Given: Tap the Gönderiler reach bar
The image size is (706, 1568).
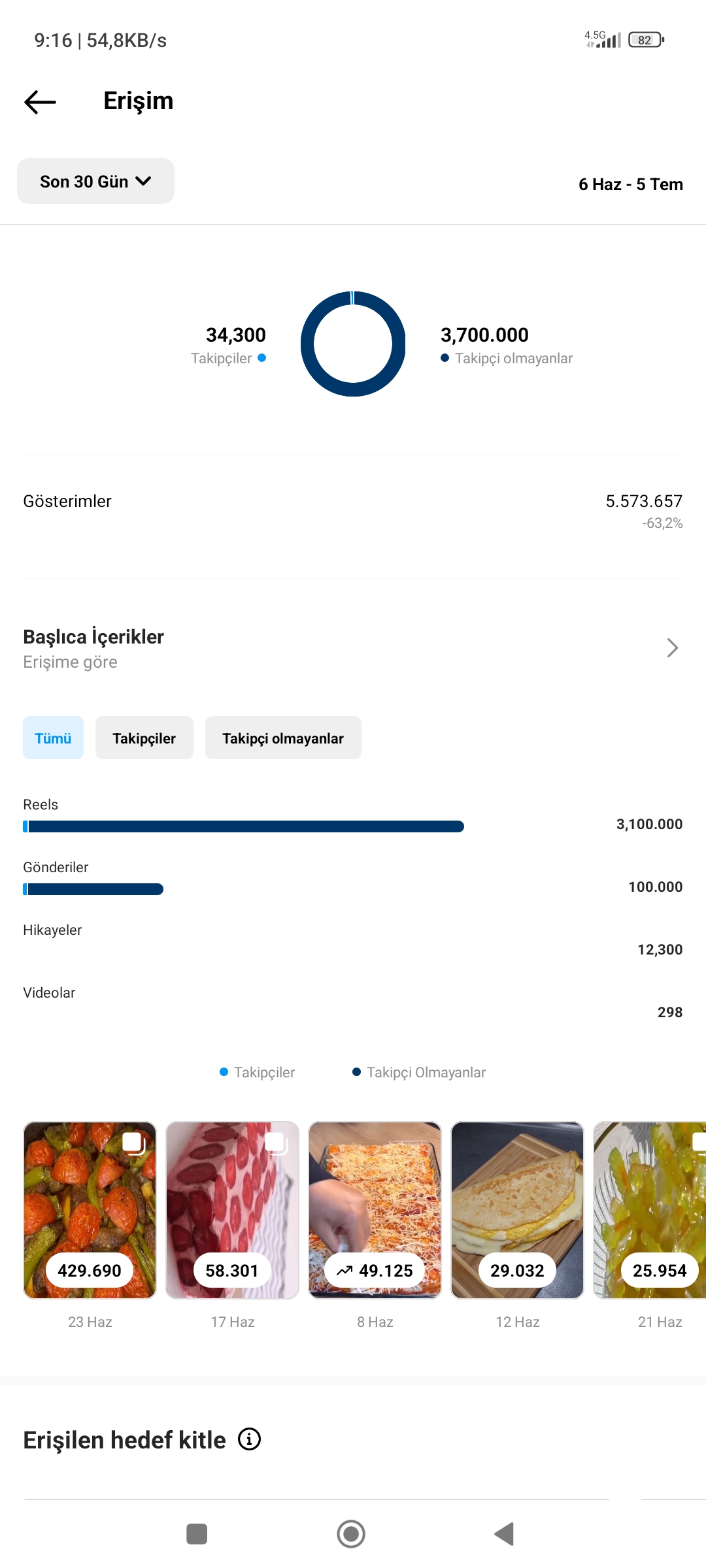Looking at the screenshot, I should pos(93,889).
